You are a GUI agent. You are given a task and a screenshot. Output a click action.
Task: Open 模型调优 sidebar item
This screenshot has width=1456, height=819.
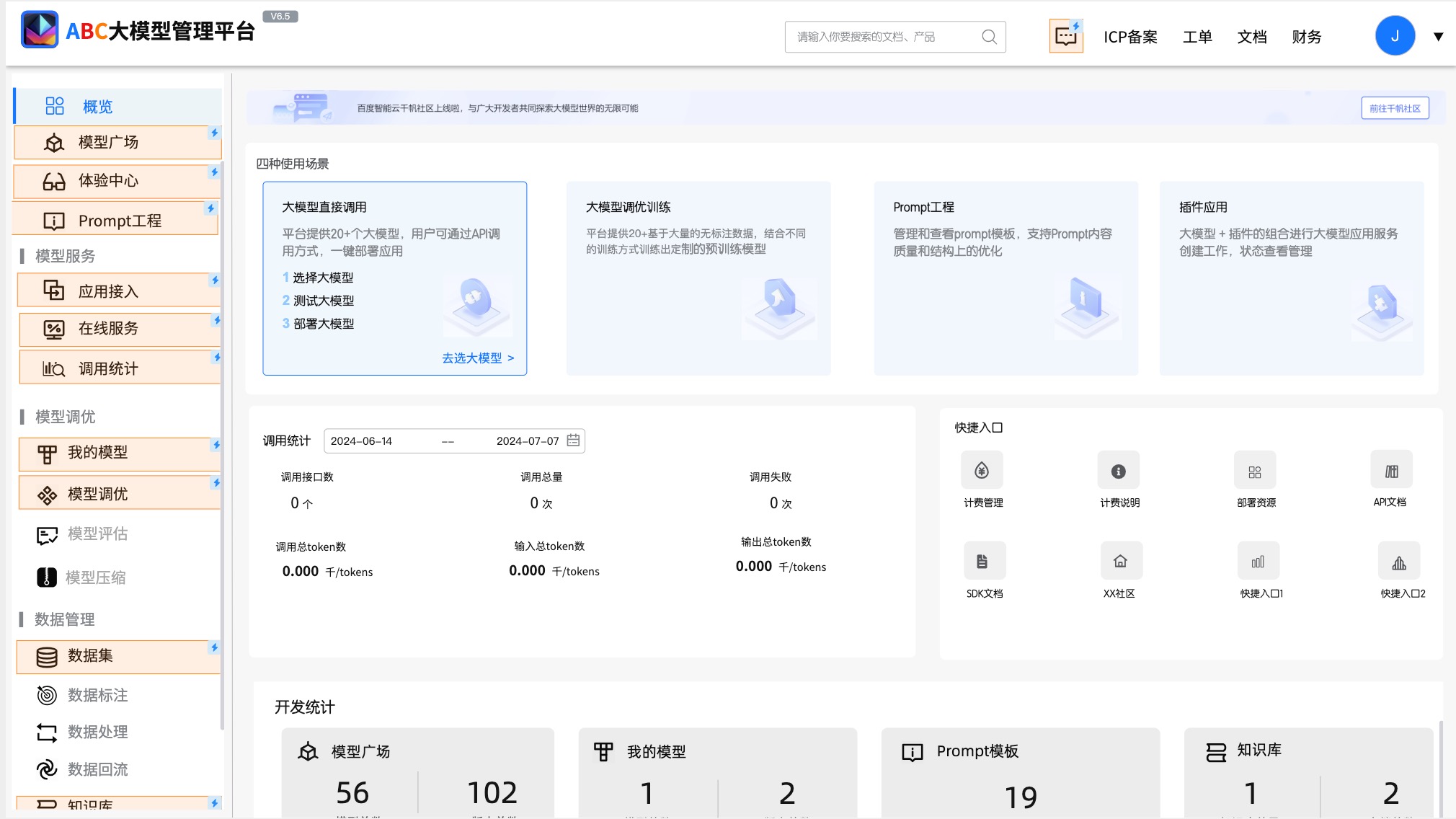click(x=120, y=494)
